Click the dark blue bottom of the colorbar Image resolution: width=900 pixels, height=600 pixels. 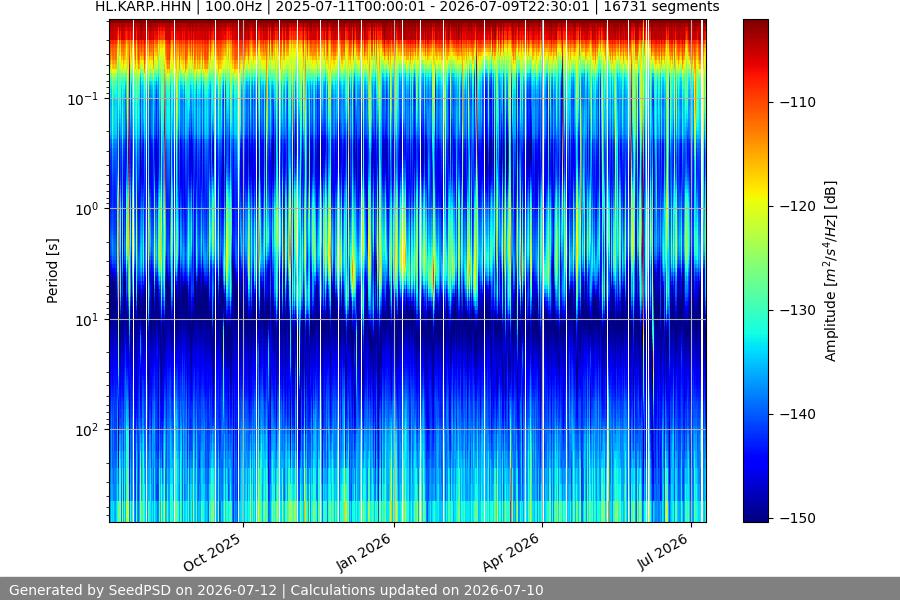pos(755,514)
